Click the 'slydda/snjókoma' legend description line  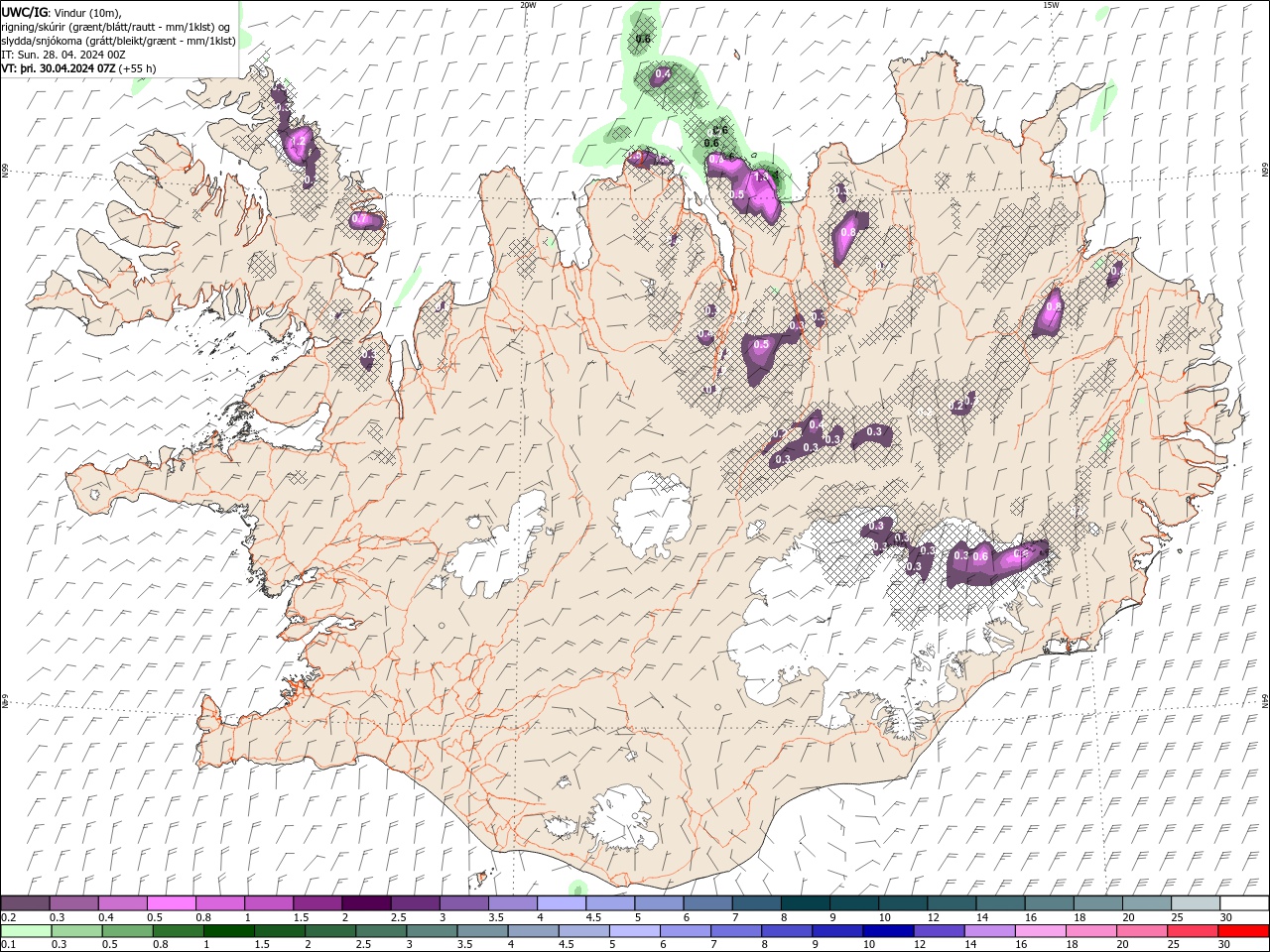[x=119, y=41]
